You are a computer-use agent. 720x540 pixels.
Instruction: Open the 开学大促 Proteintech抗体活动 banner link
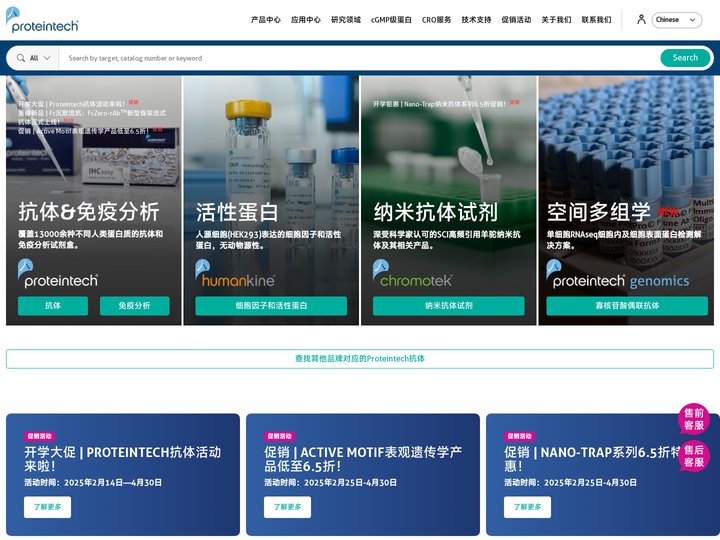coord(72,104)
